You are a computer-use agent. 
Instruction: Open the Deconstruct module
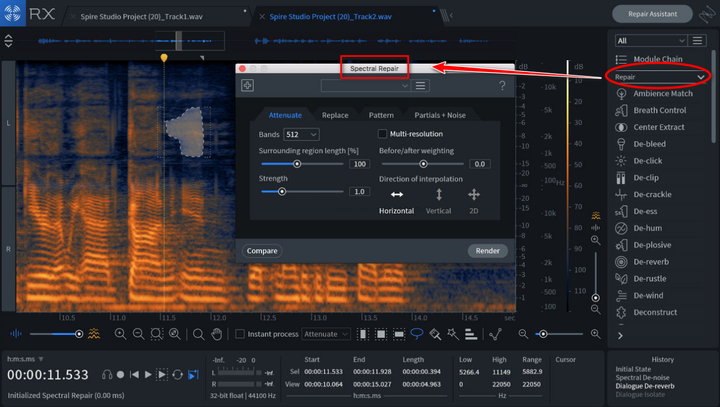655,312
